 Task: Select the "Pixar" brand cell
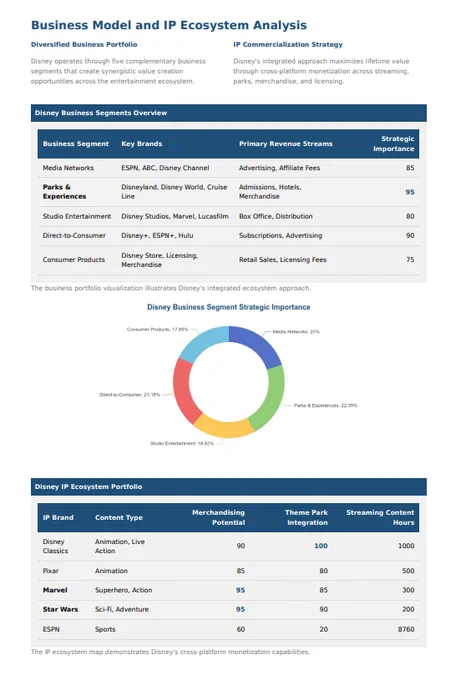pos(50,571)
